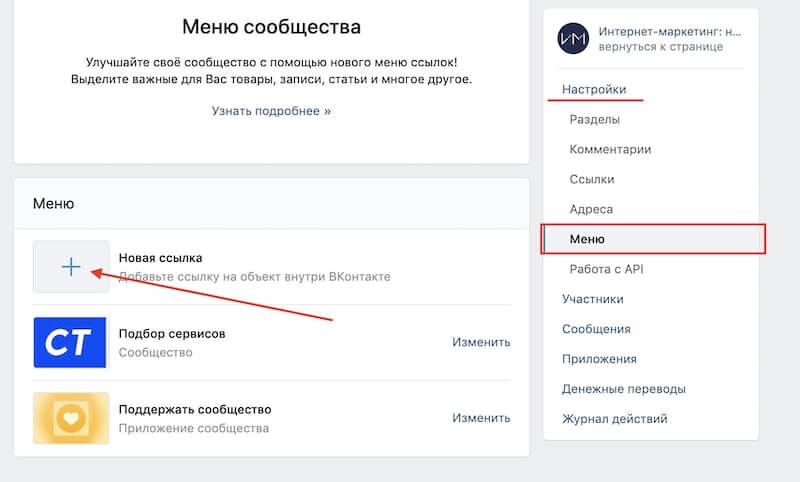Open Ссылки in the sidebar
This screenshot has width=800, height=482.
592,180
